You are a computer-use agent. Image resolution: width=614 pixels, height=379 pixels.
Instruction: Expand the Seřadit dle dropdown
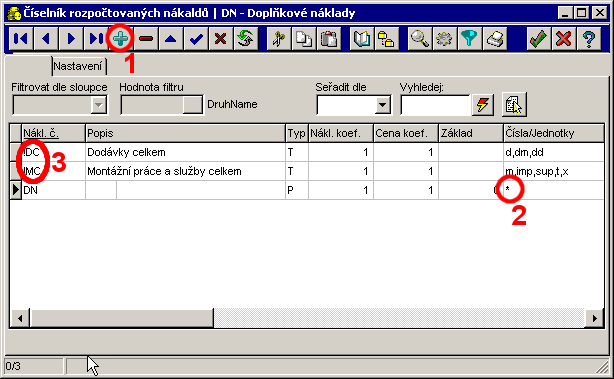(x=383, y=105)
